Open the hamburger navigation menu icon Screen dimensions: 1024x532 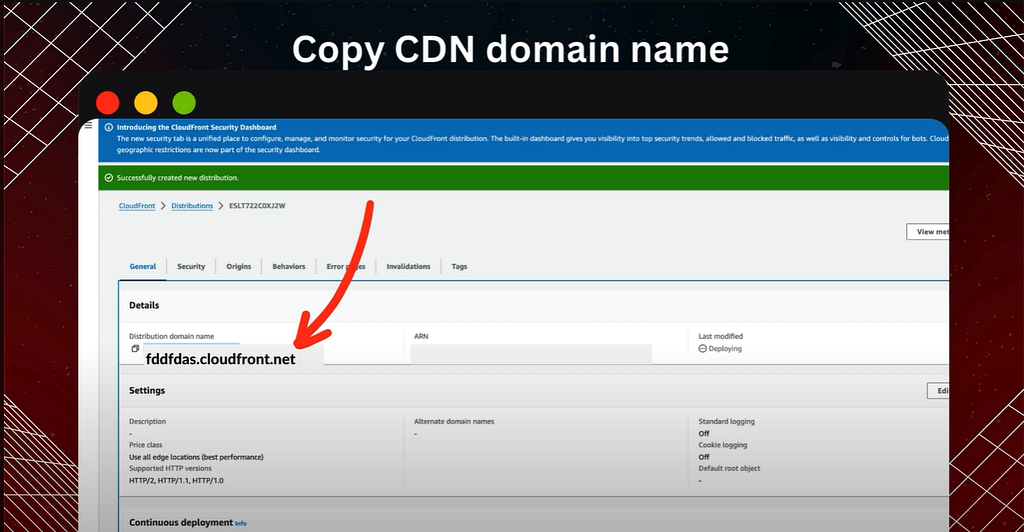click(88, 126)
